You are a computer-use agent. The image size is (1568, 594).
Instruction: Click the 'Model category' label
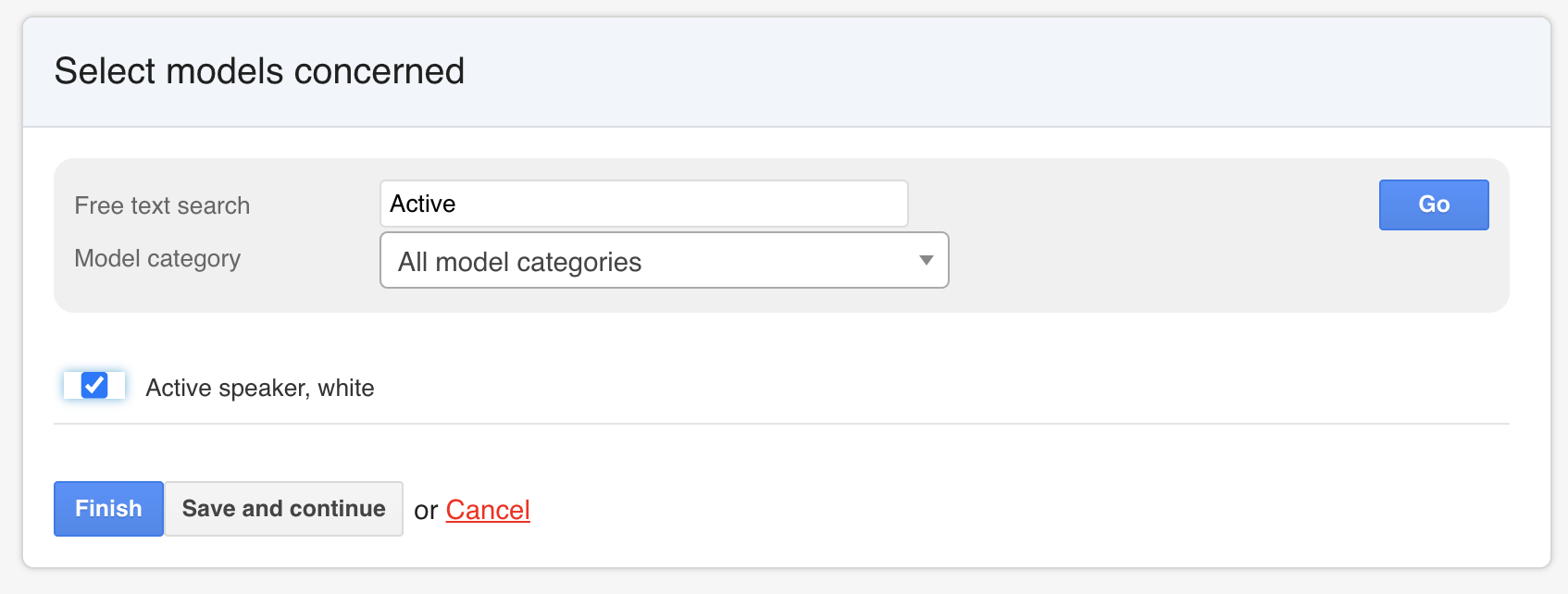157,258
